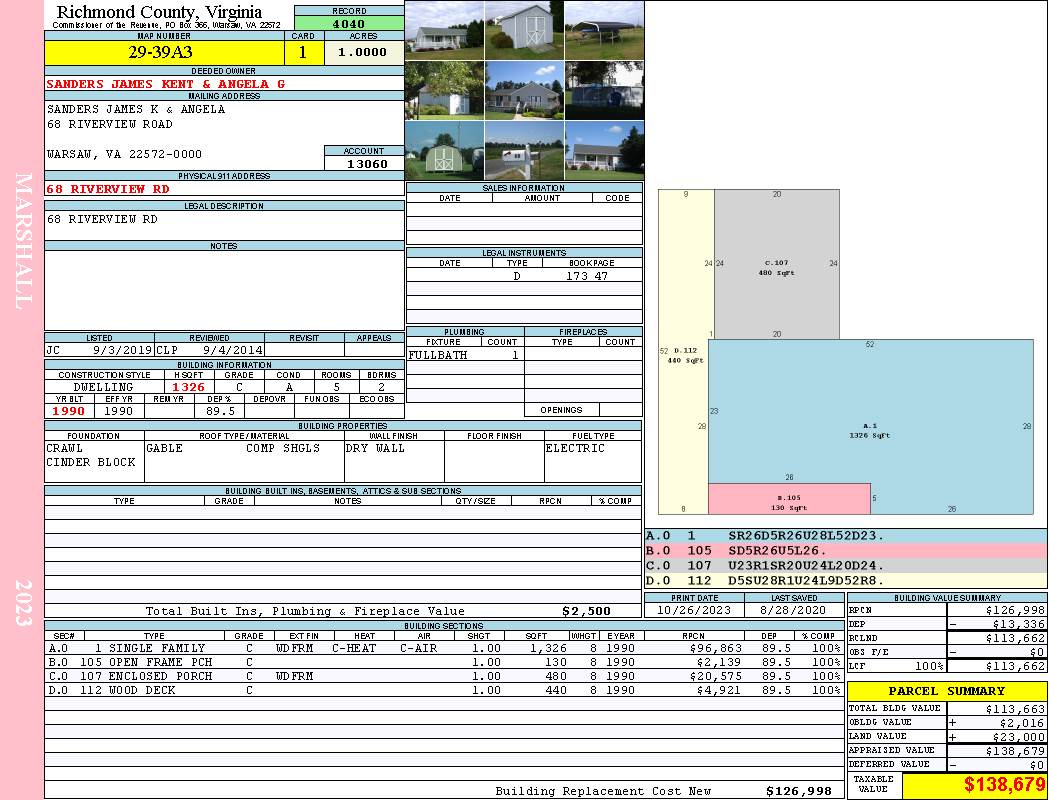Click LAND VALUE $23,000
The height and width of the screenshot is (800, 1050).
pos(1019,737)
